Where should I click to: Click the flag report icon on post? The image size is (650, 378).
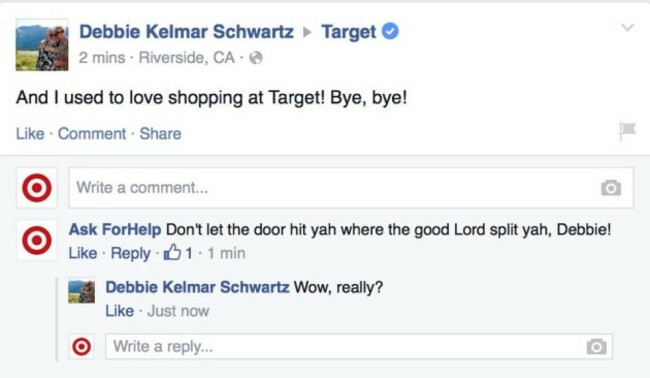pos(627,131)
